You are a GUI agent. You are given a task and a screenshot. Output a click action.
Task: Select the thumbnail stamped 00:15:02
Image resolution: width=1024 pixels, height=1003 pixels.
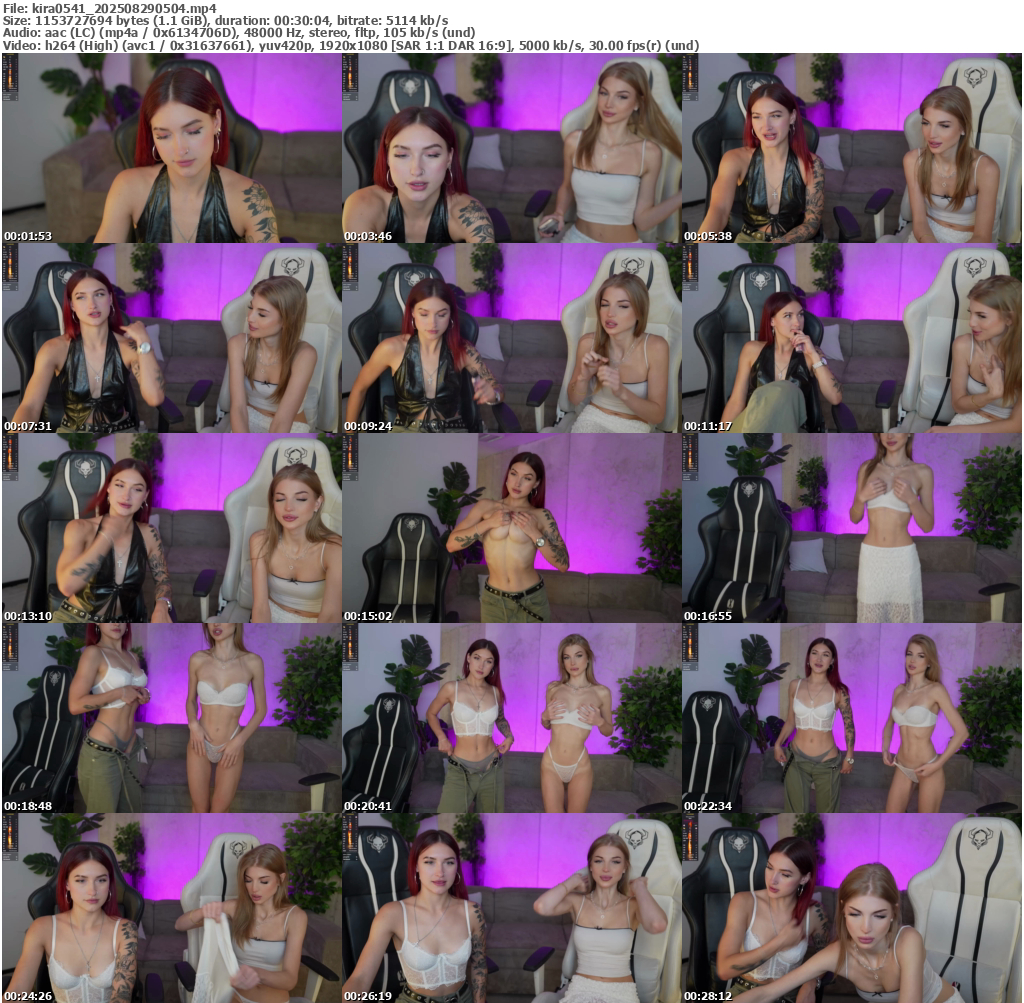click(x=511, y=528)
